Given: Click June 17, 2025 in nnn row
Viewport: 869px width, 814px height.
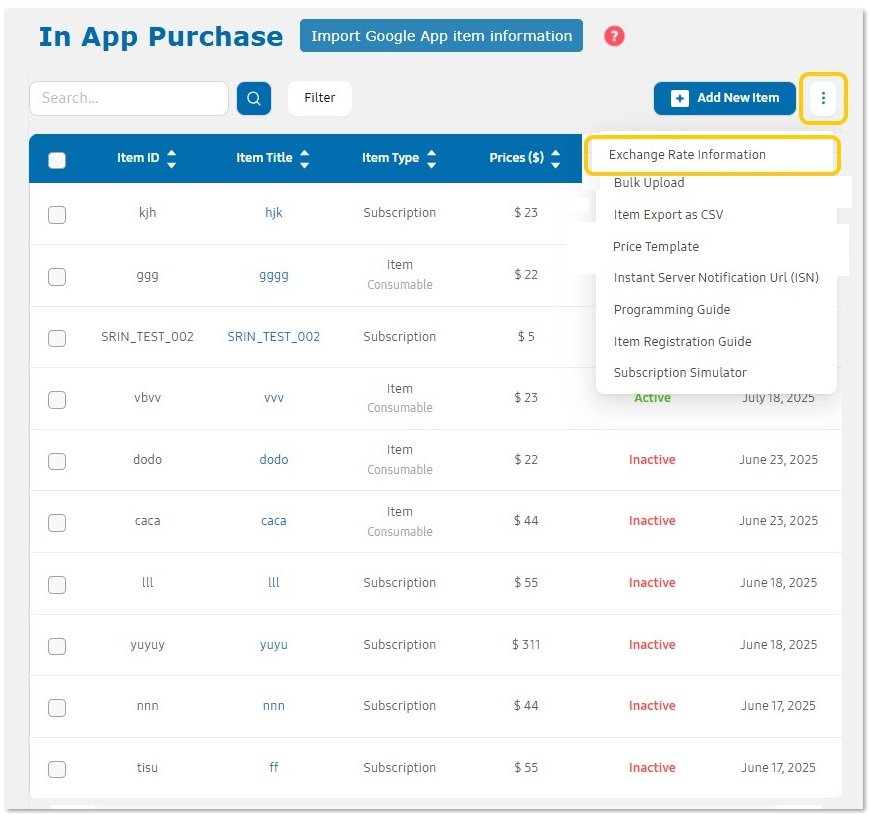Looking at the screenshot, I should pos(779,705).
